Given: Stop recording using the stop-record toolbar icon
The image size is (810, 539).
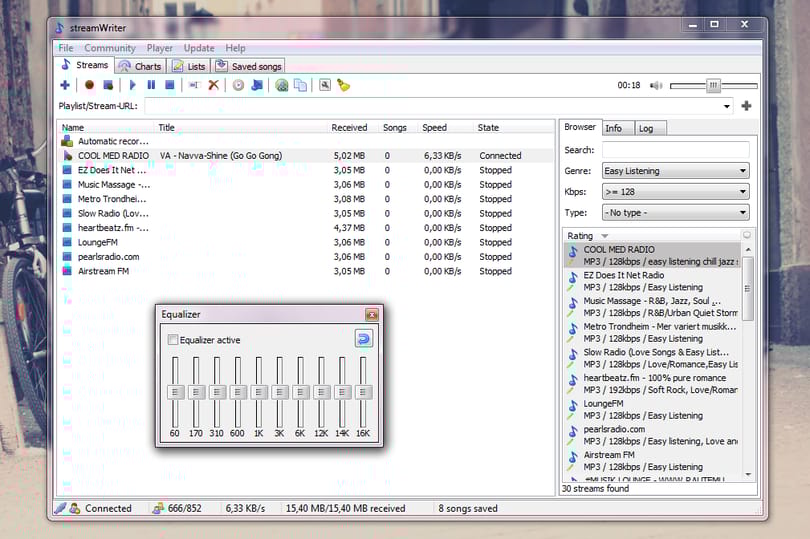Looking at the screenshot, I should (108, 85).
